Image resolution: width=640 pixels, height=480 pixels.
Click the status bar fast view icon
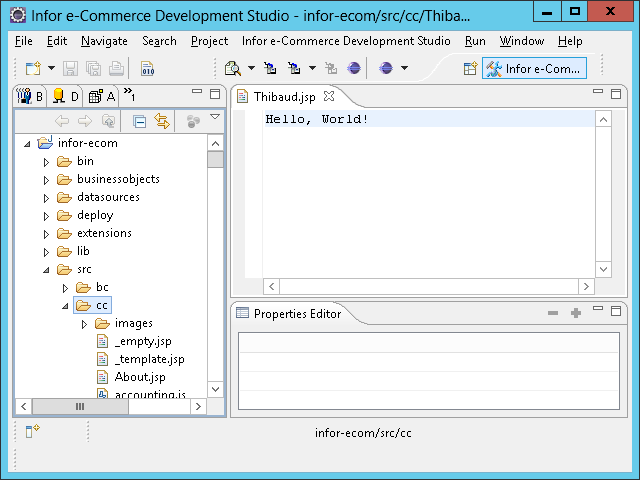(32, 432)
